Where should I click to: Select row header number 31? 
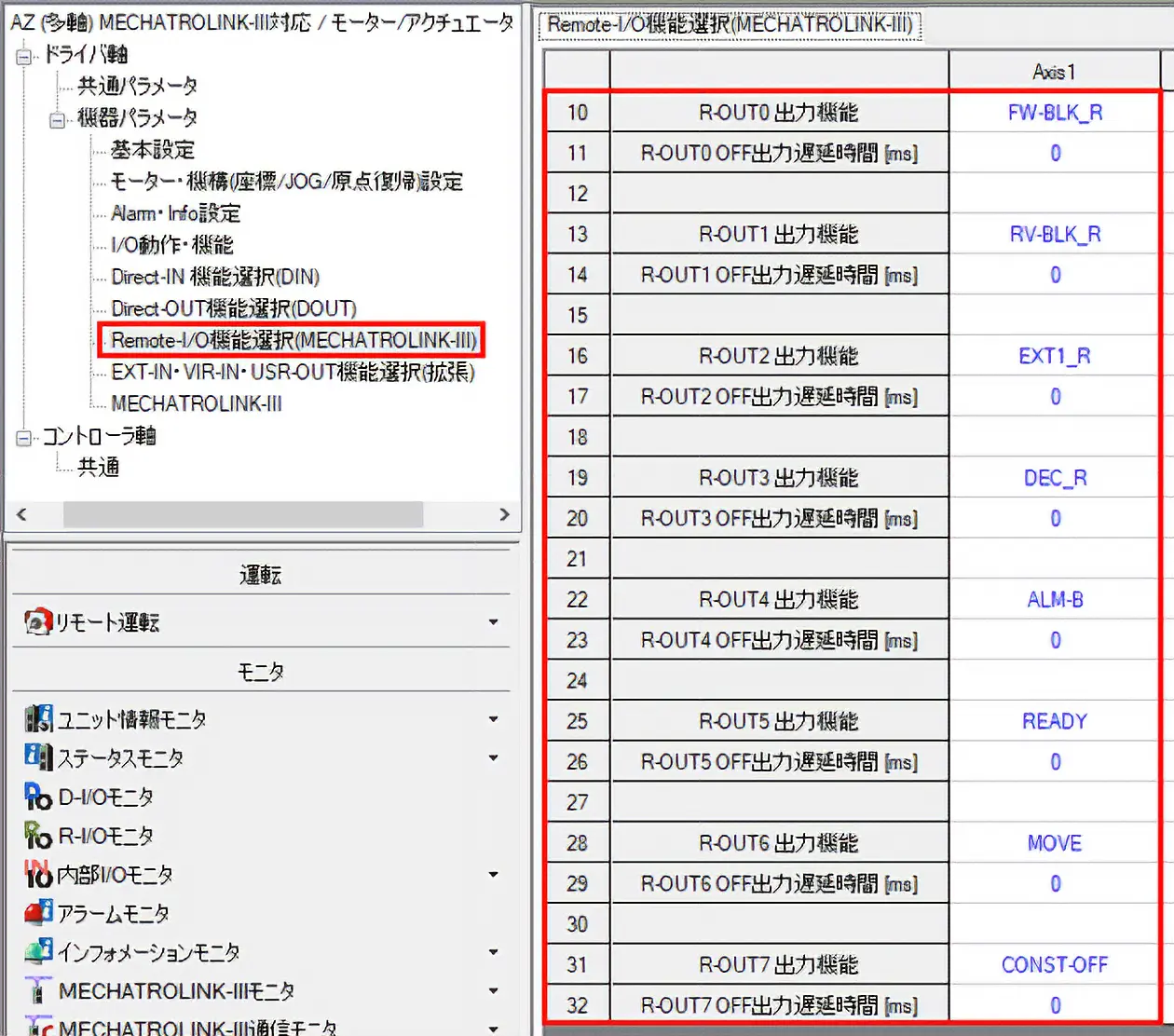click(x=577, y=965)
